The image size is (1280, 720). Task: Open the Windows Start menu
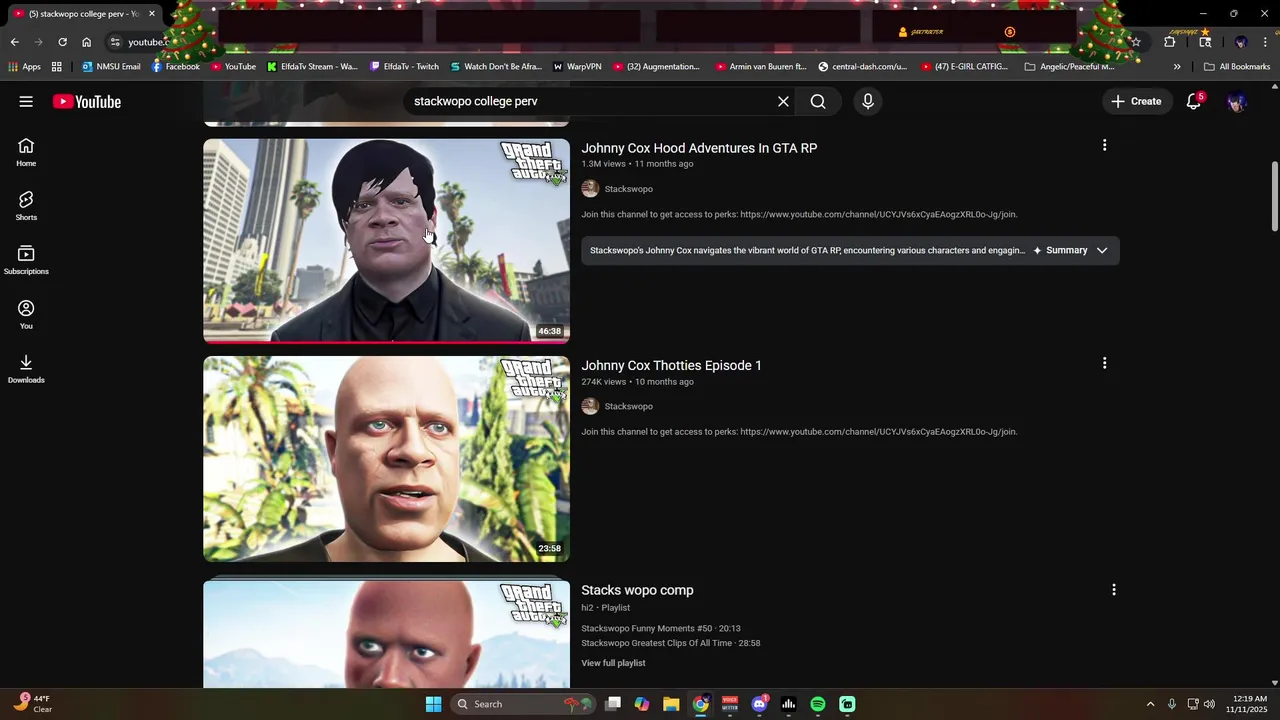pyautogui.click(x=433, y=704)
